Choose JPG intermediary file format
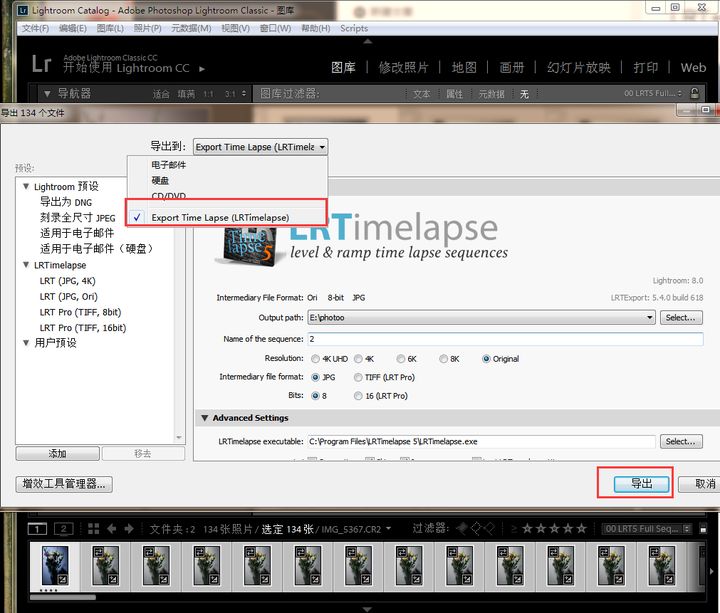Viewport: 720px width, 613px height. pyautogui.click(x=315, y=377)
